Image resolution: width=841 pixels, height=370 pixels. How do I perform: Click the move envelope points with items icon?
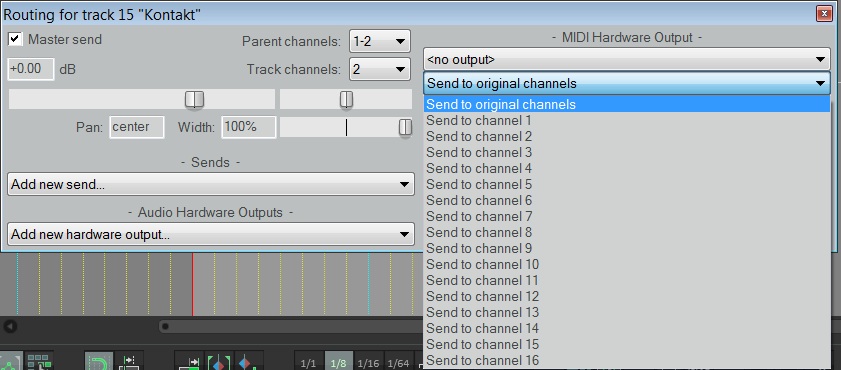(x=129, y=361)
